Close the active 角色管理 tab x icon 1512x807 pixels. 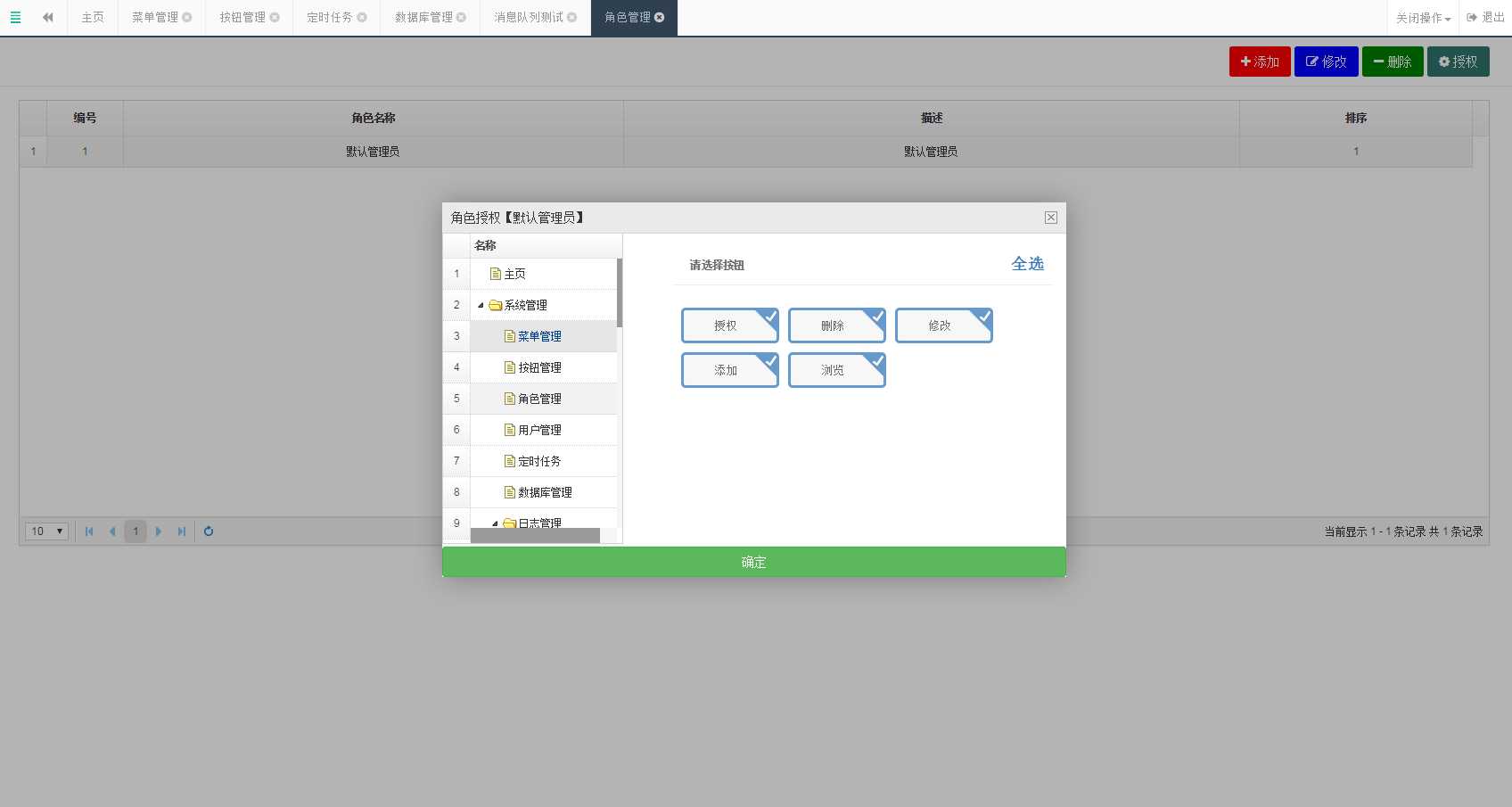pyautogui.click(x=659, y=17)
